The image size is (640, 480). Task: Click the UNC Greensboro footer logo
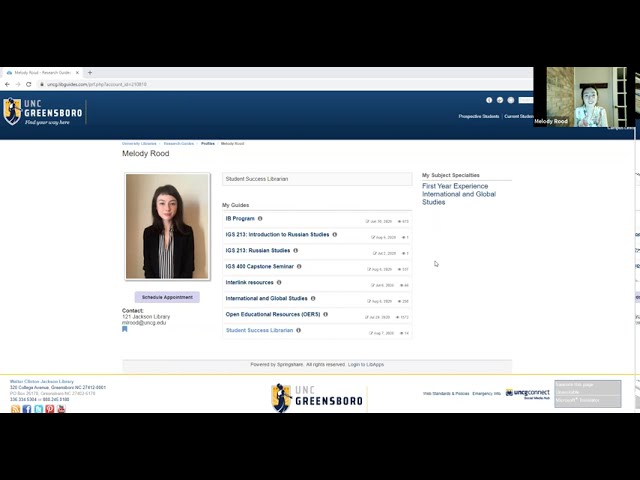click(x=318, y=398)
